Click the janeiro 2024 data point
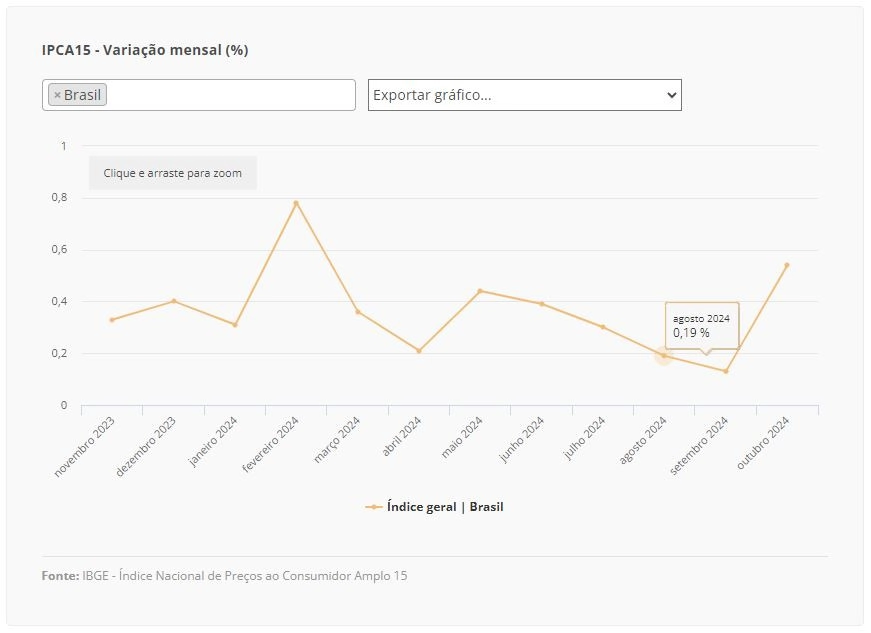 click(x=235, y=325)
